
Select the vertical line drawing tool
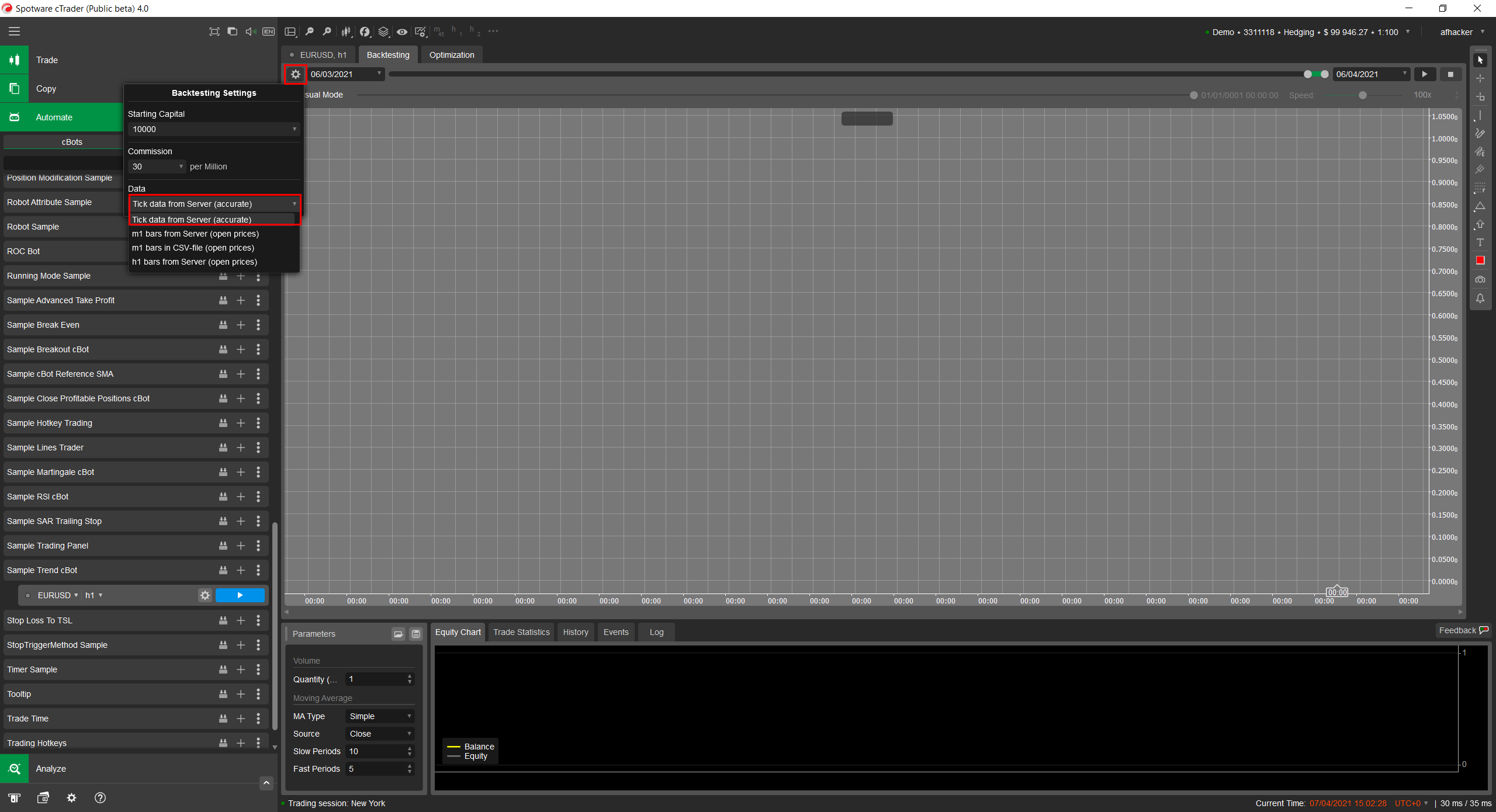pyautogui.click(x=1480, y=116)
